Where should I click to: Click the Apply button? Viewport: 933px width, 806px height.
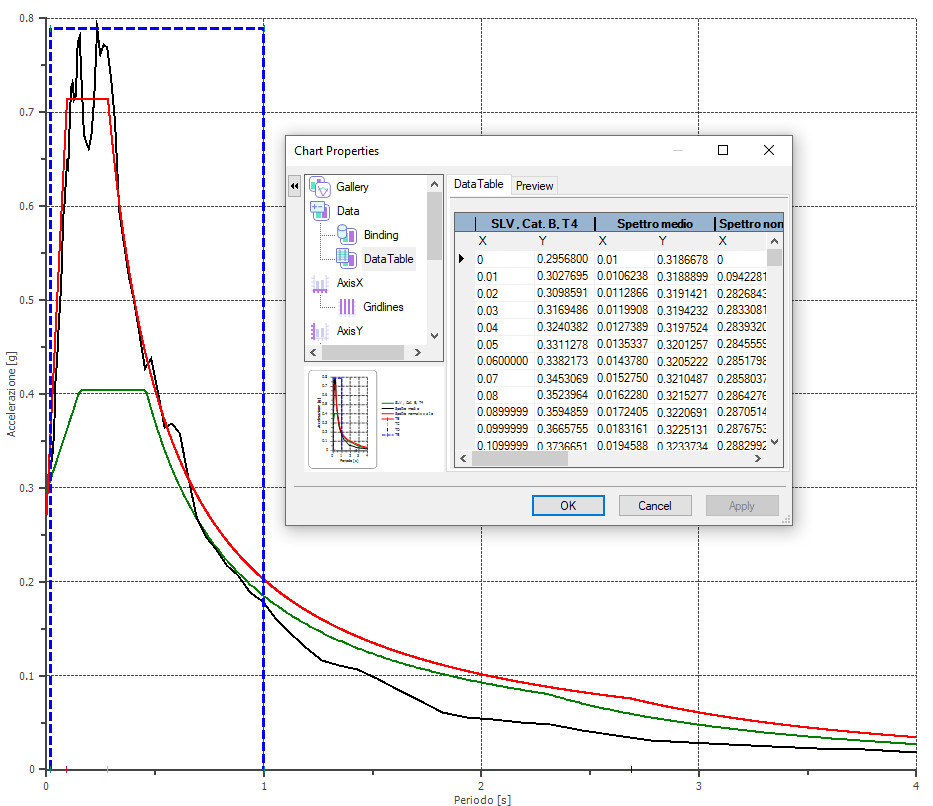click(x=742, y=506)
